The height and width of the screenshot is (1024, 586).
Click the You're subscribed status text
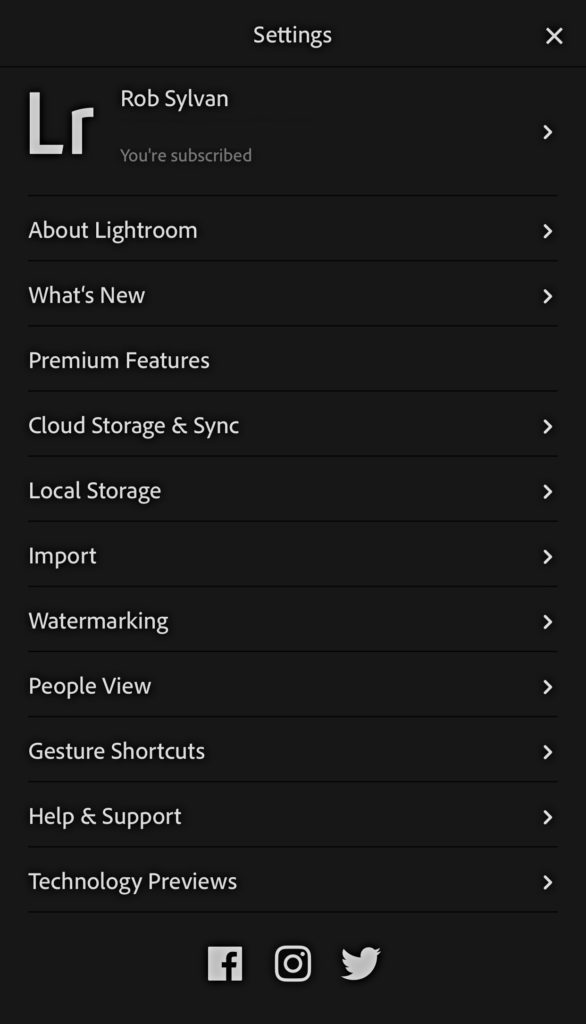(x=186, y=155)
